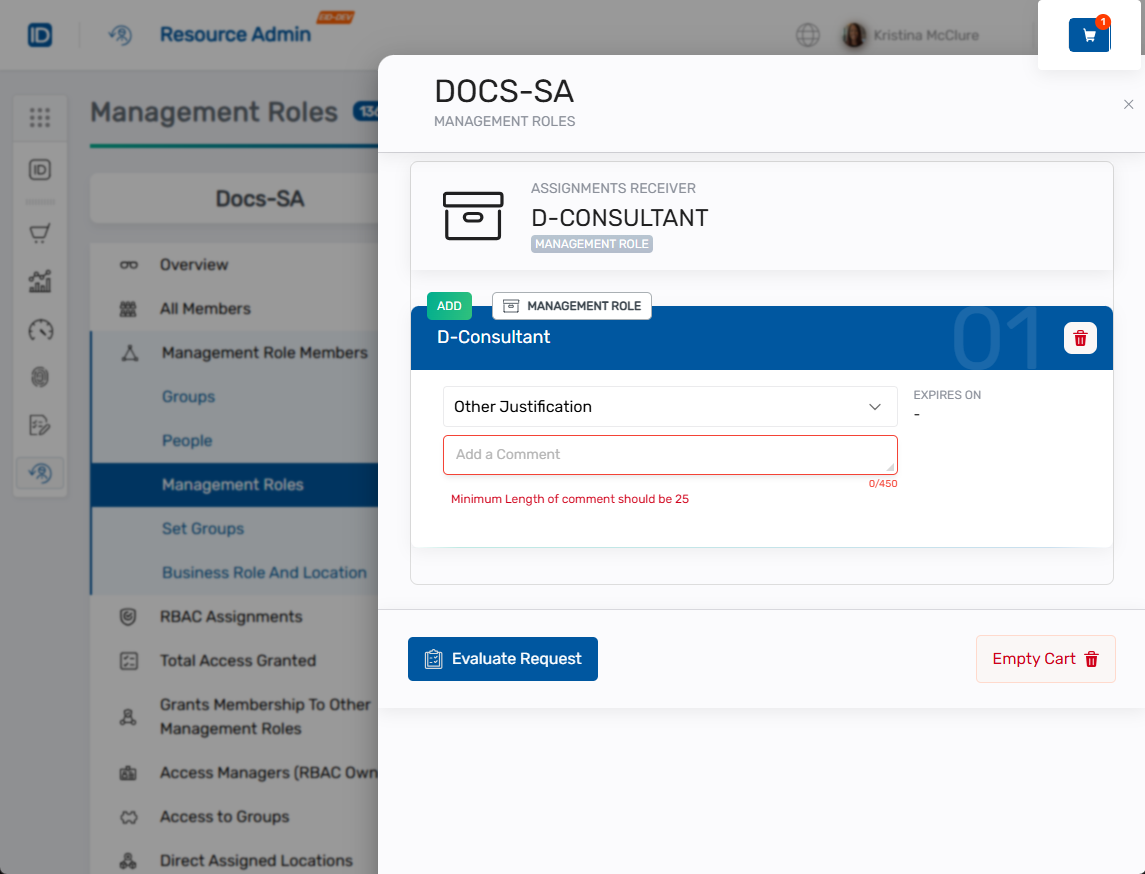Open Kristina McClure user profile avatar
1145x874 pixels.
tap(854, 35)
